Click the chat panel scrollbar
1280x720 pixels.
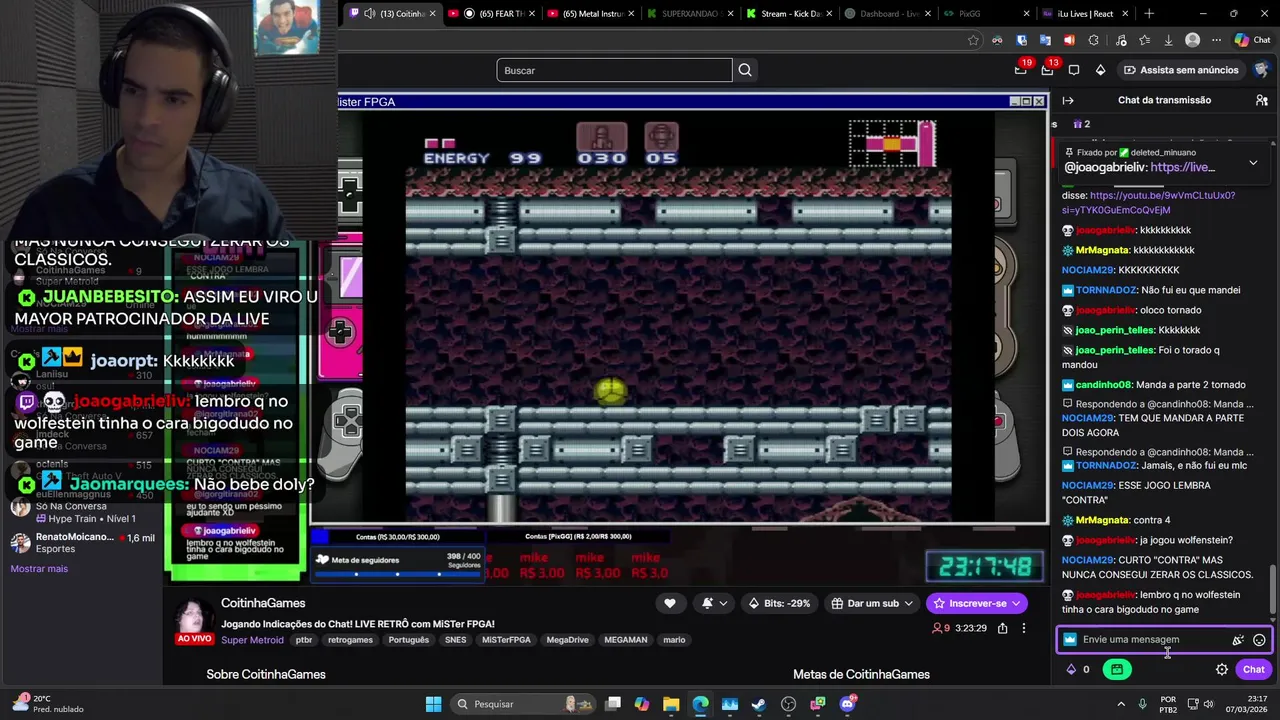click(1272, 590)
